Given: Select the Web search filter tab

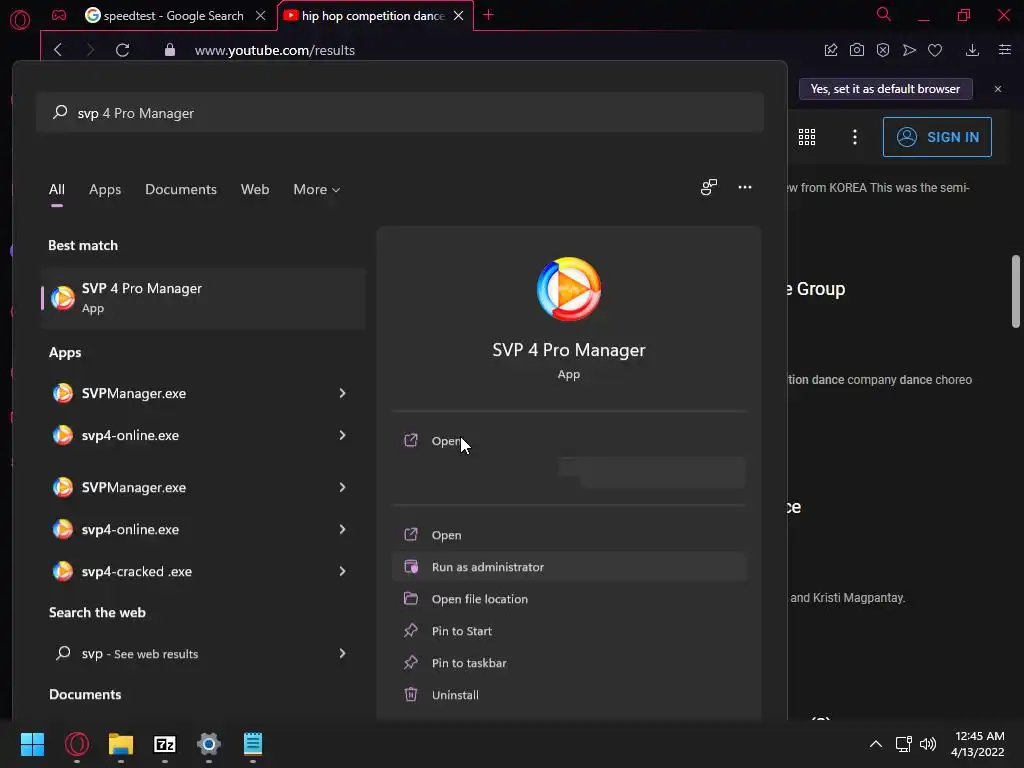Looking at the screenshot, I should [255, 189].
